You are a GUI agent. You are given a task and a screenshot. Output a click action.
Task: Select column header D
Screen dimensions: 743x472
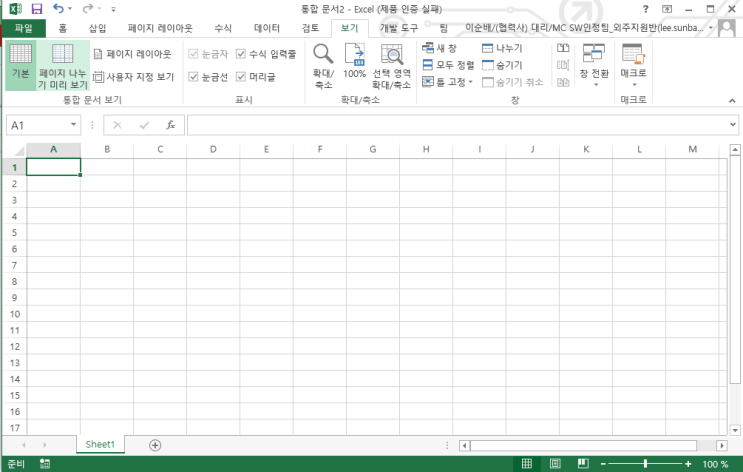[x=213, y=149]
